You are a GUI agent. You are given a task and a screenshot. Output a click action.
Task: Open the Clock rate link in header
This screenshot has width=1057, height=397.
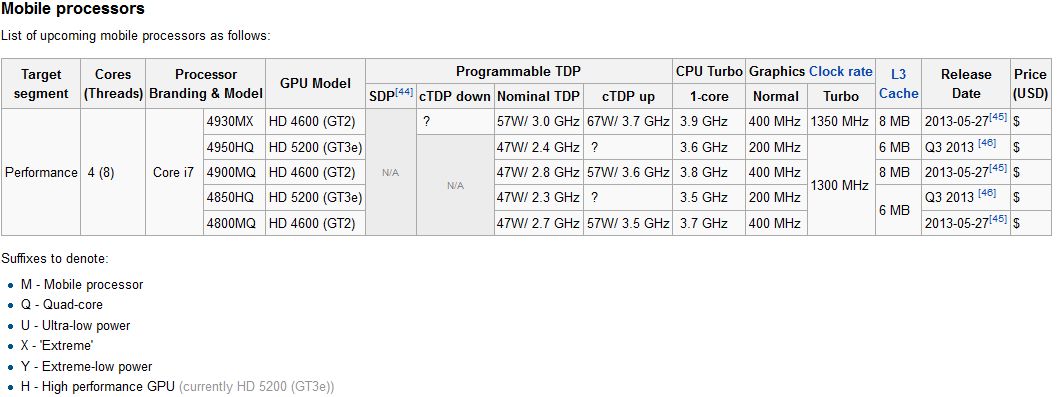click(841, 71)
